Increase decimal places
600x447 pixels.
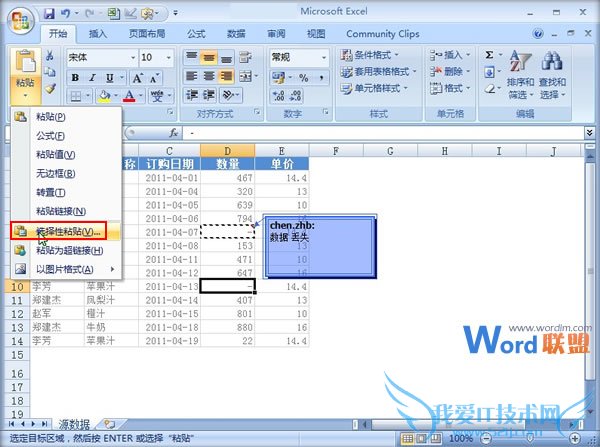click(278, 96)
